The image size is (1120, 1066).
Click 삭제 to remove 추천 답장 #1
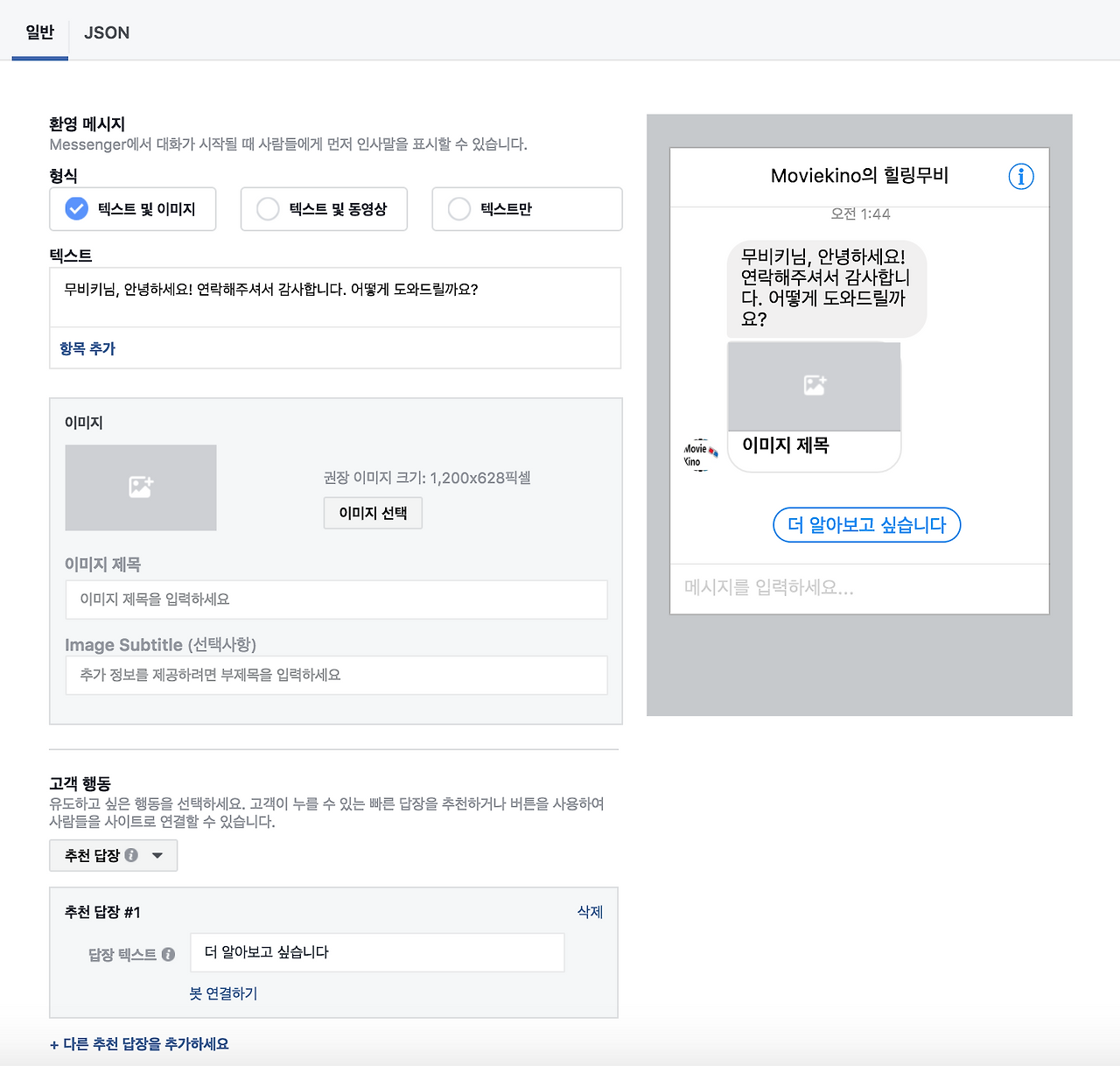pos(589,912)
